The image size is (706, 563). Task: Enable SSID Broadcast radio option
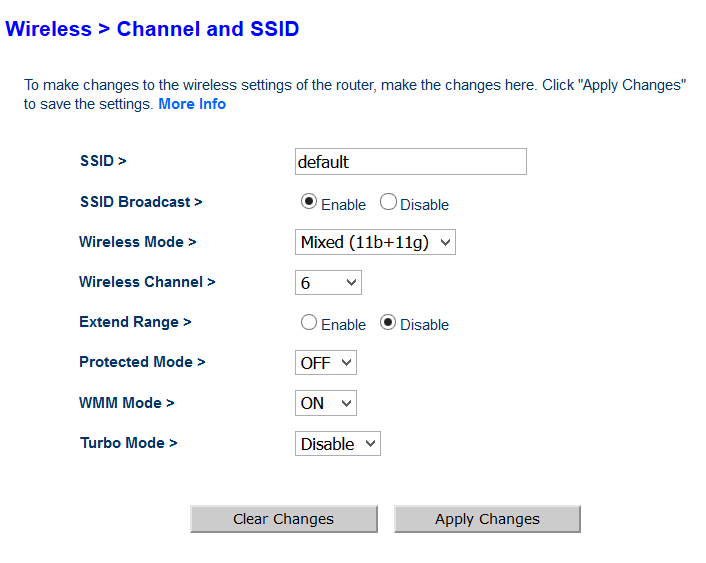pyautogui.click(x=309, y=202)
